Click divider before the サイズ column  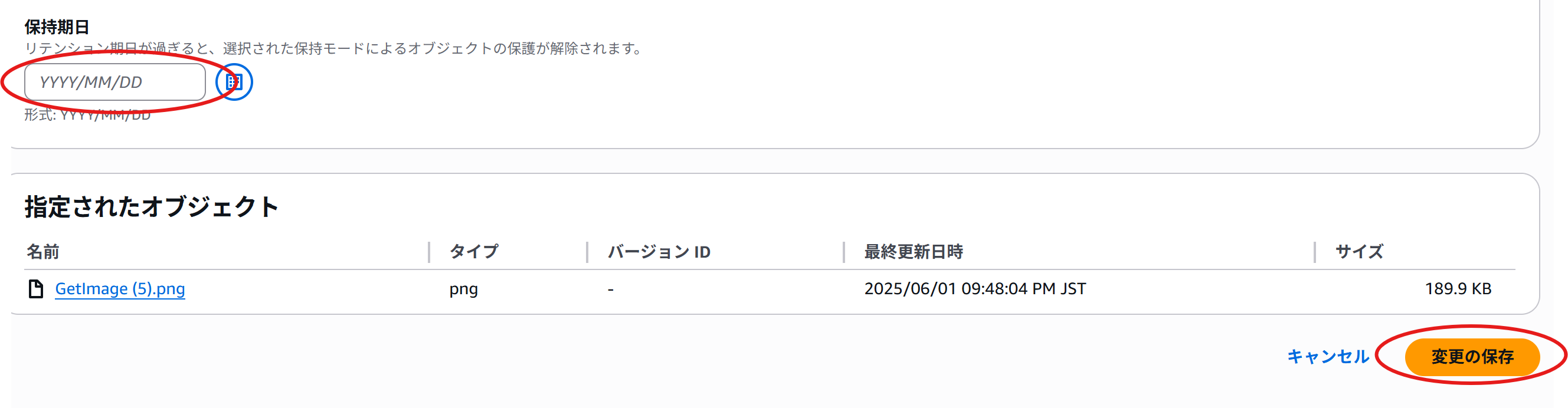pos(1315,252)
